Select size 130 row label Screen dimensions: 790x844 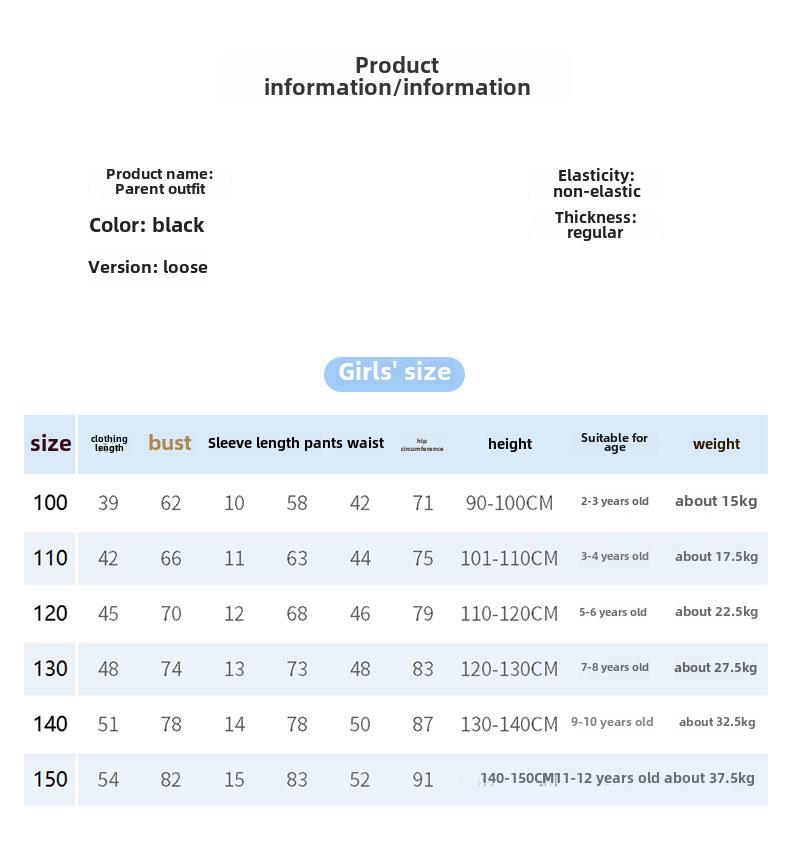coord(50,668)
